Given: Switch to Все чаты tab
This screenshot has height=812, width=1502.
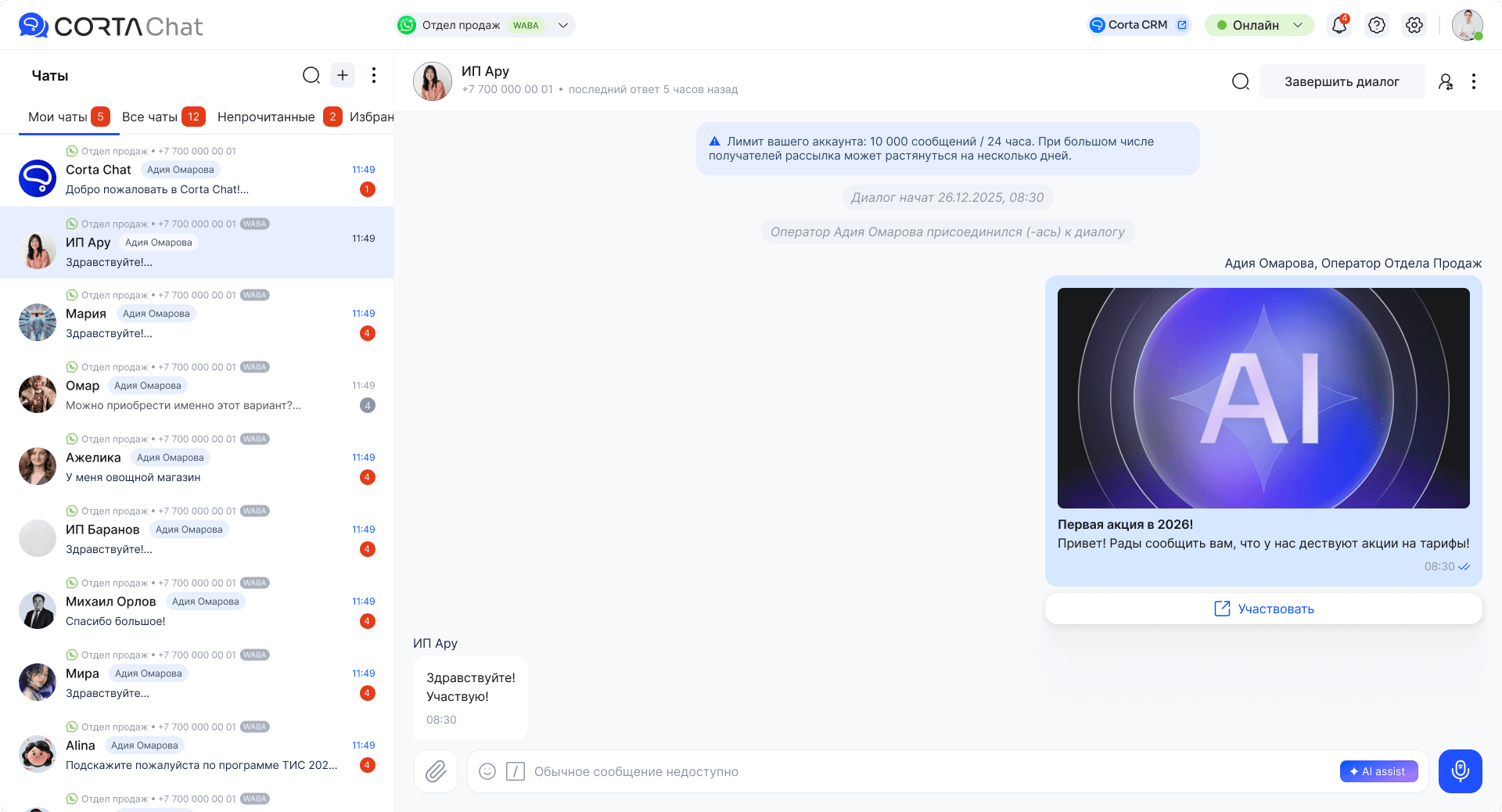Looking at the screenshot, I should pos(163,117).
